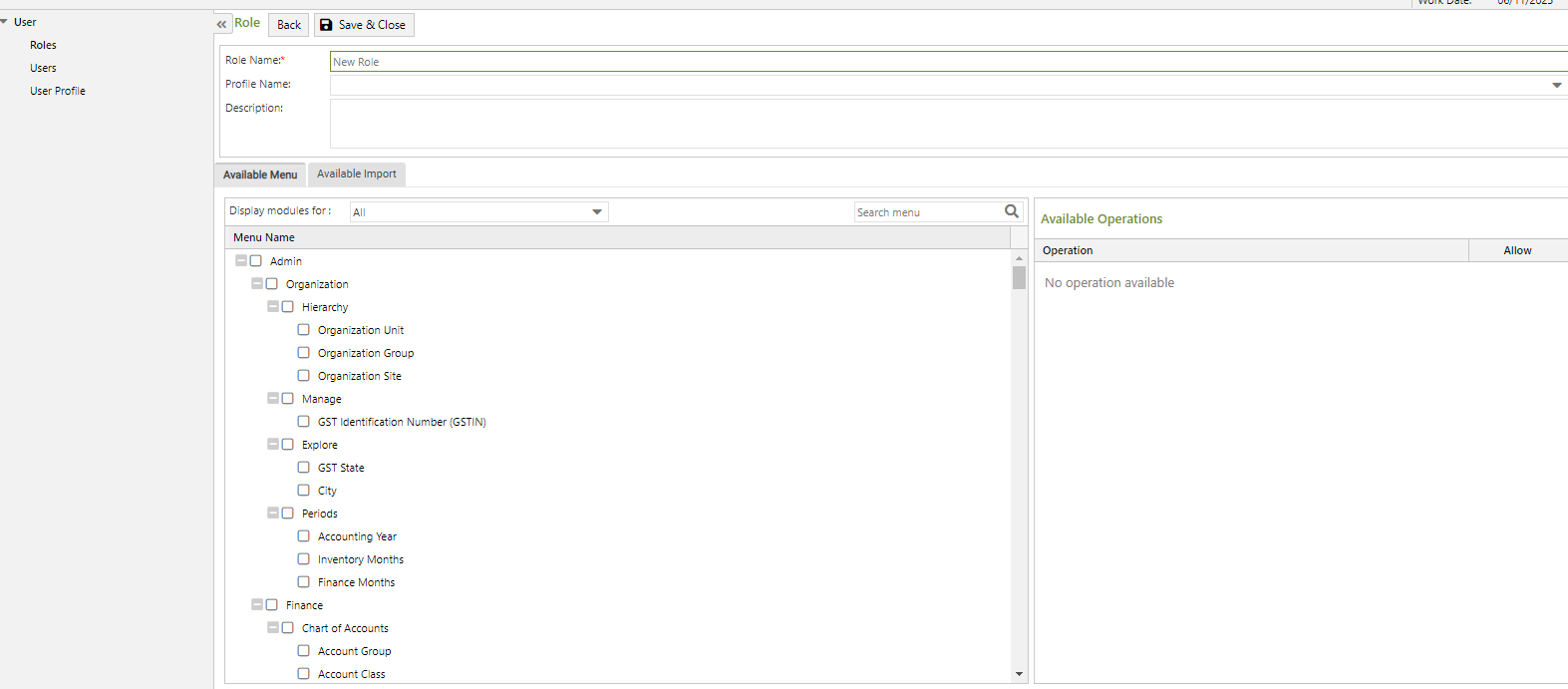Click the menu list scrollbar thumb

click(x=1019, y=277)
